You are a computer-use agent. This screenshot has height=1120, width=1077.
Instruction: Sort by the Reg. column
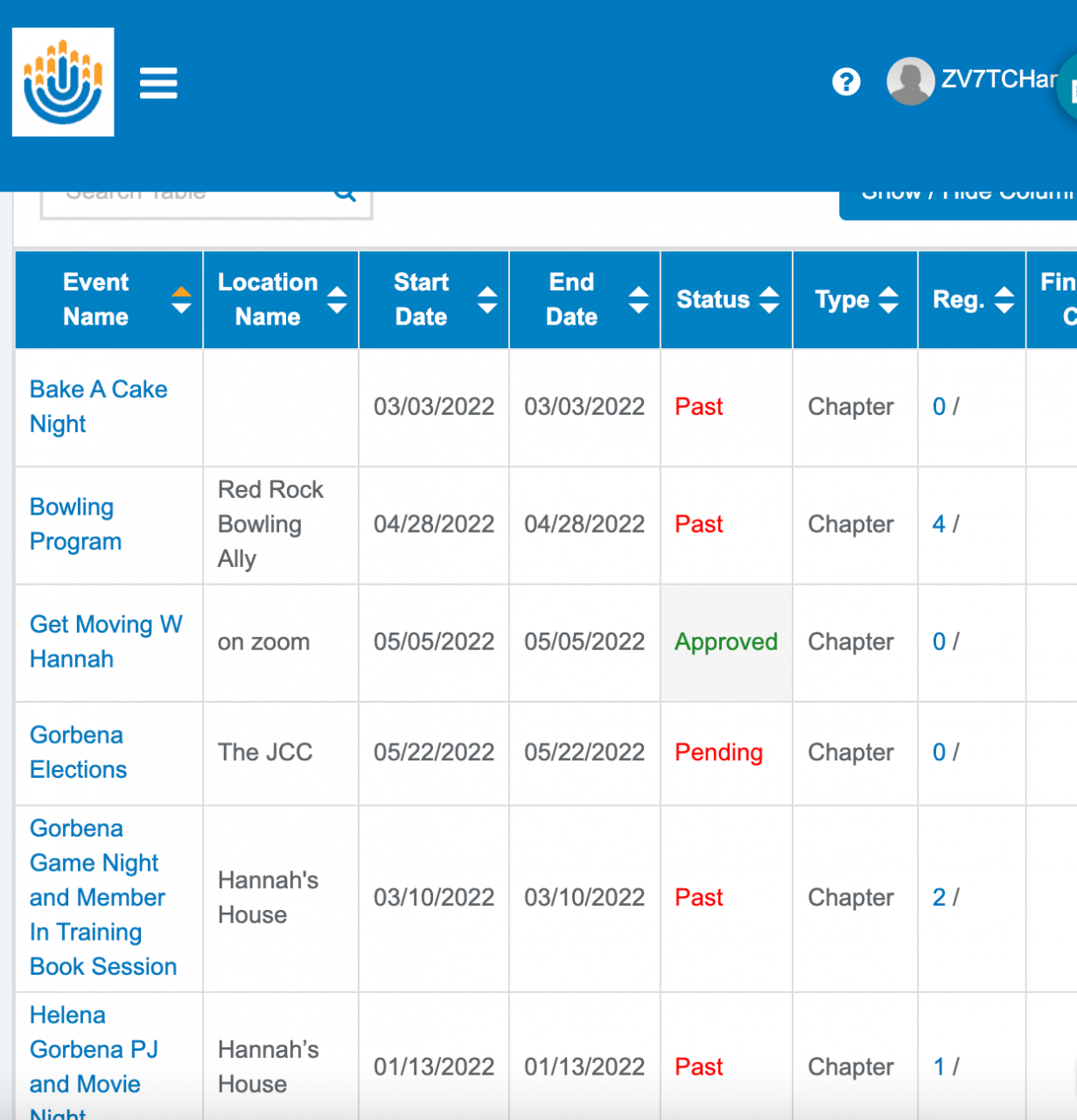971,300
